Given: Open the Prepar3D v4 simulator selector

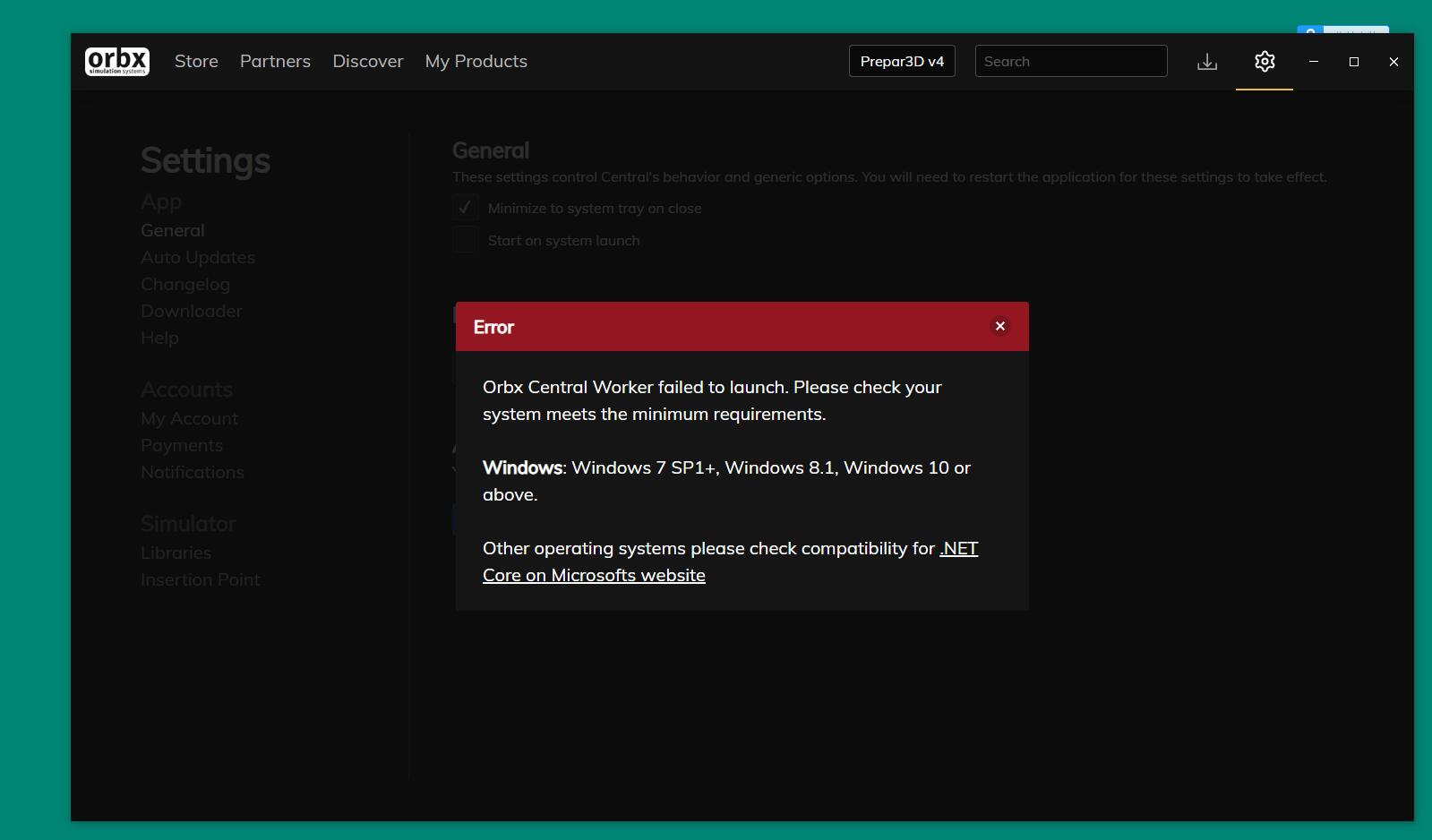Looking at the screenshot, I should click(902, 61).
